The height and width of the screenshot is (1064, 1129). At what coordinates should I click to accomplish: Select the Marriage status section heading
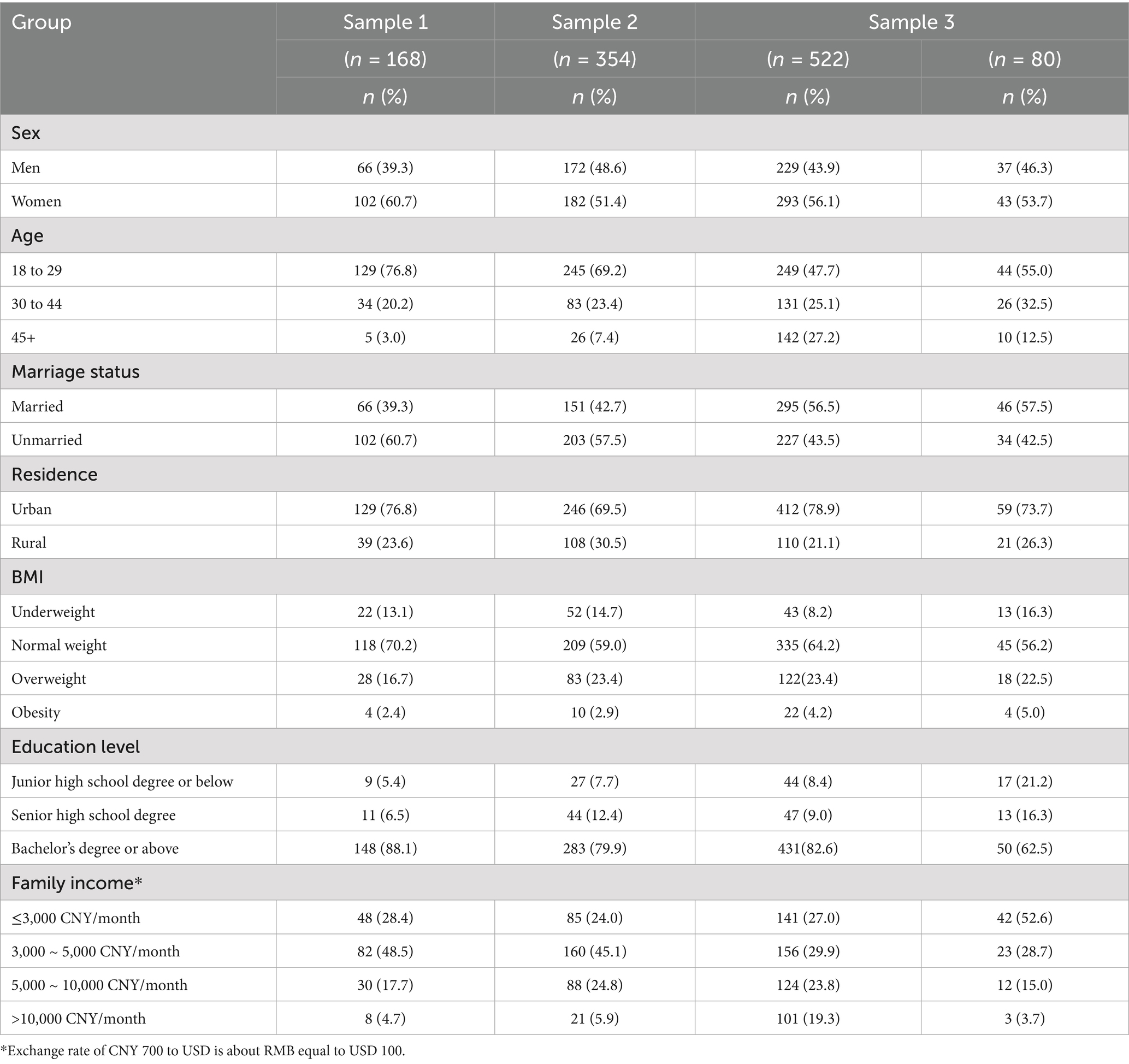[75, 372]
